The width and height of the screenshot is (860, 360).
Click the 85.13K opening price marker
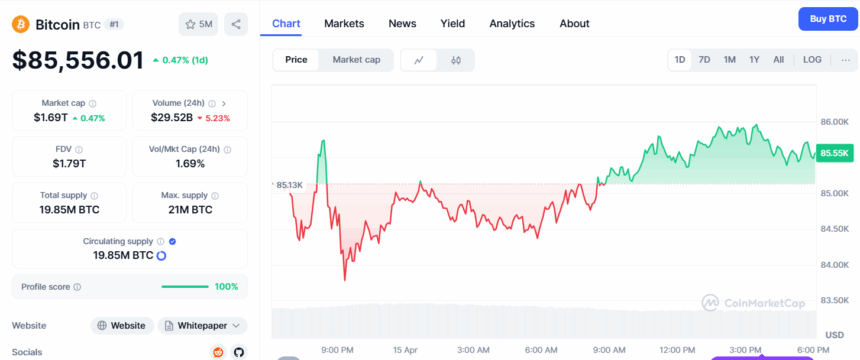(x=289, y=185)
